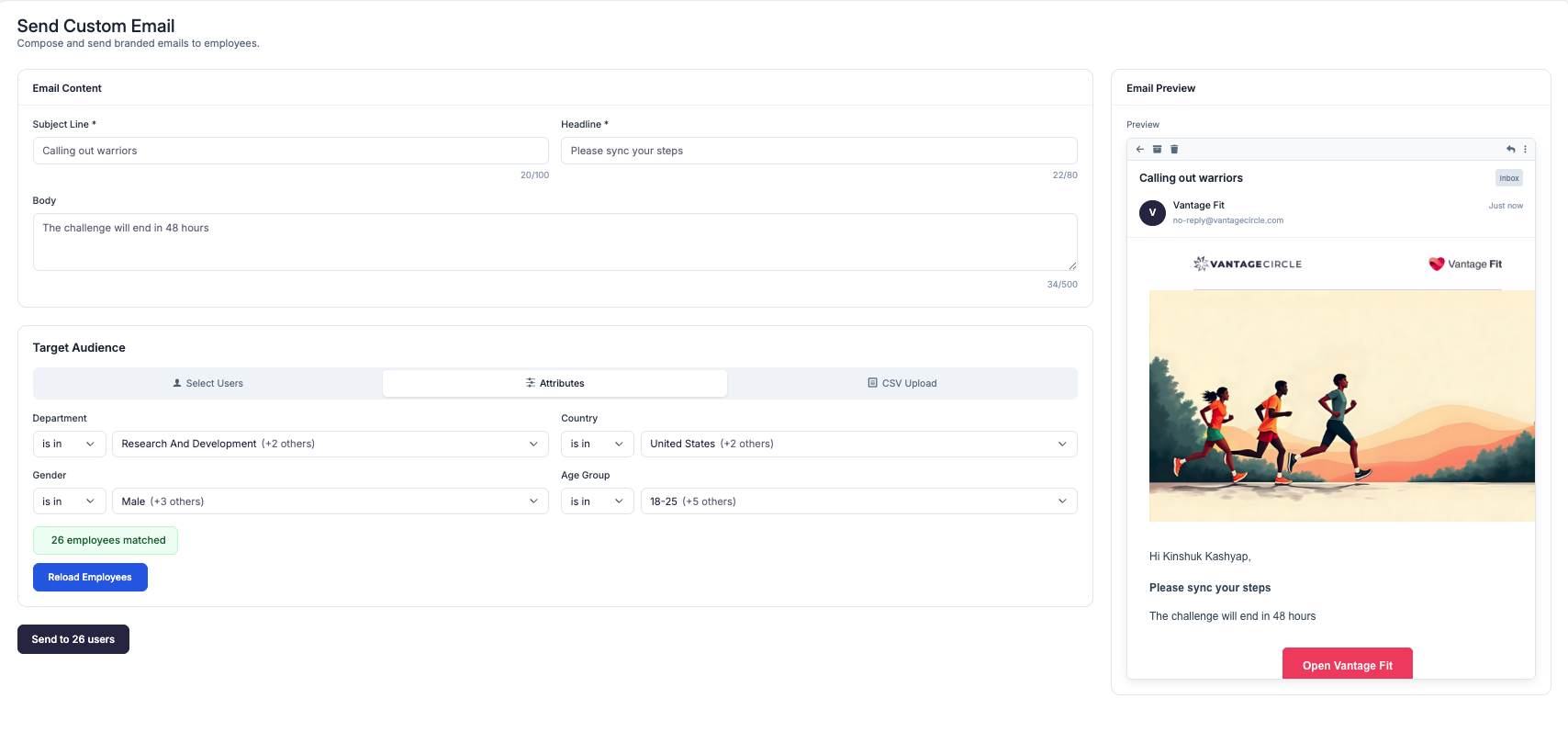
Task: Click the back arrow in email preview
Action: tap(1140, 149)
